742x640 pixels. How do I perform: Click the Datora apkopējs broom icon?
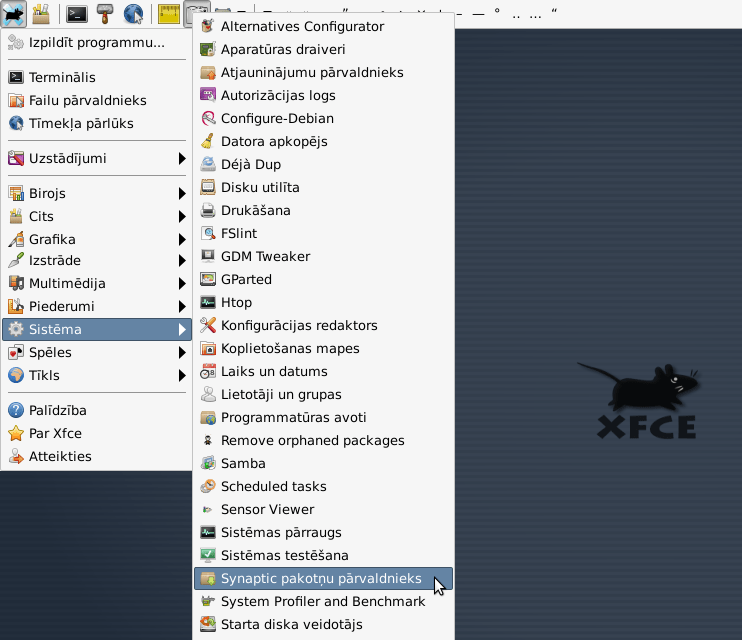point(208,141)
